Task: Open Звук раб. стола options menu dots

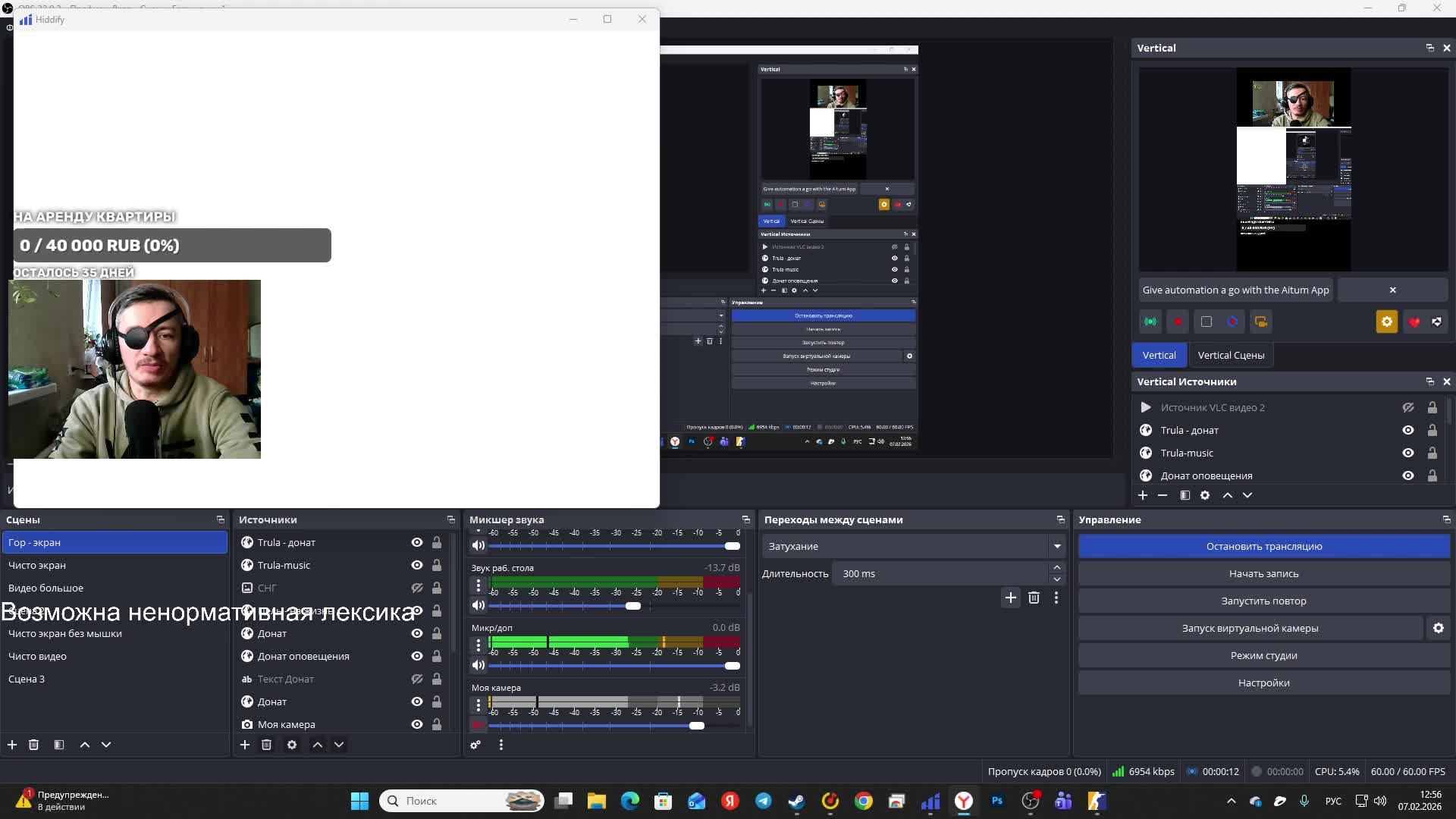Action: pyautogui.click(x=479, y=585)
